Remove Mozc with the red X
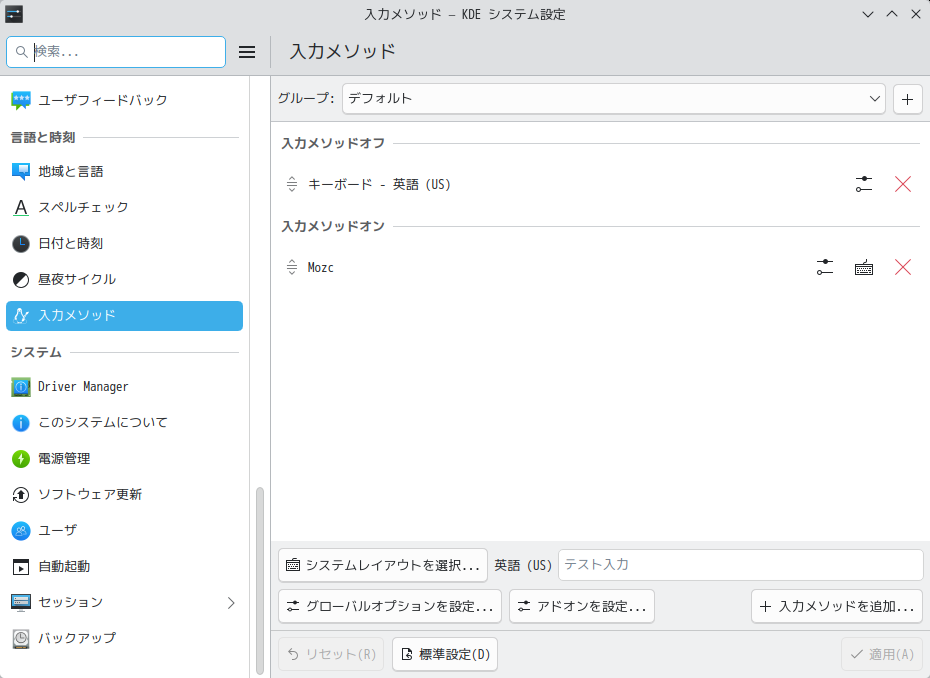The width and height of the screenshot is (930, 678). [903, 268]
